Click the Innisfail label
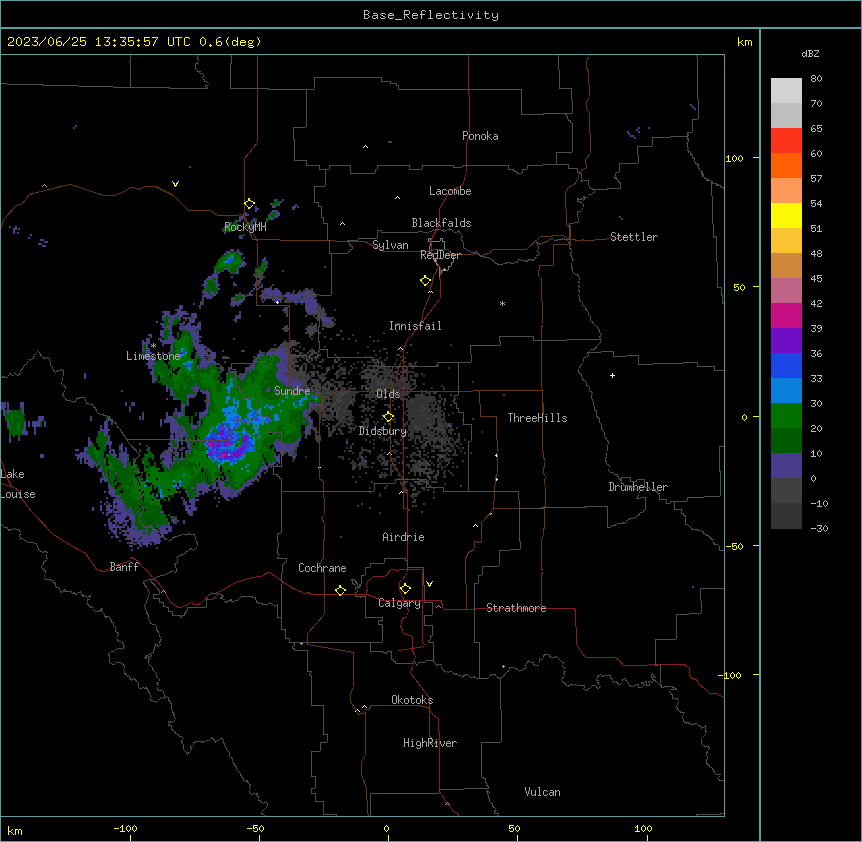This screenshot has width=862, height=842. click(415, 326)
